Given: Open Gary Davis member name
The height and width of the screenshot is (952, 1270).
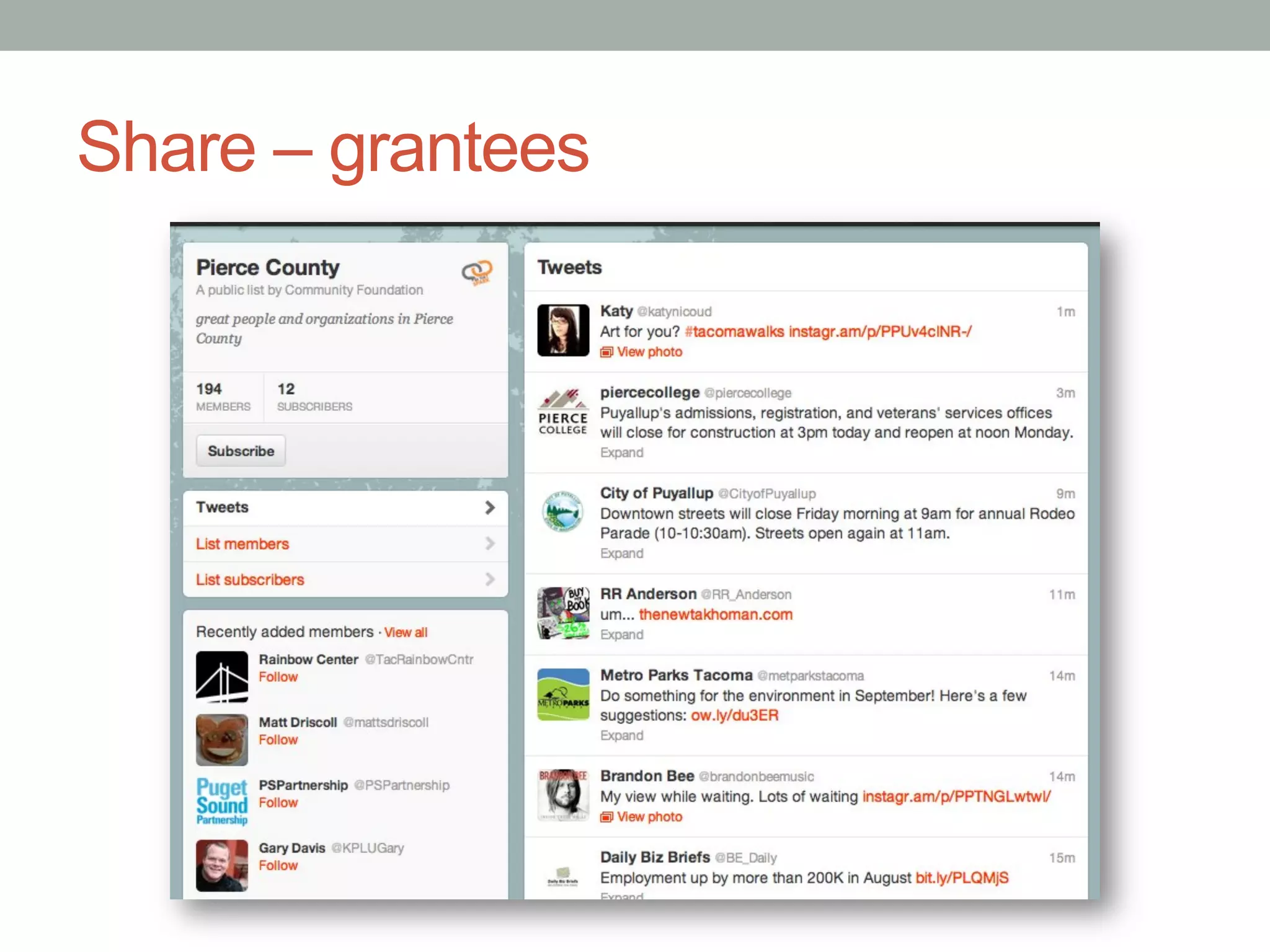Looking at the screenshot, I should [x=291, y=848].
